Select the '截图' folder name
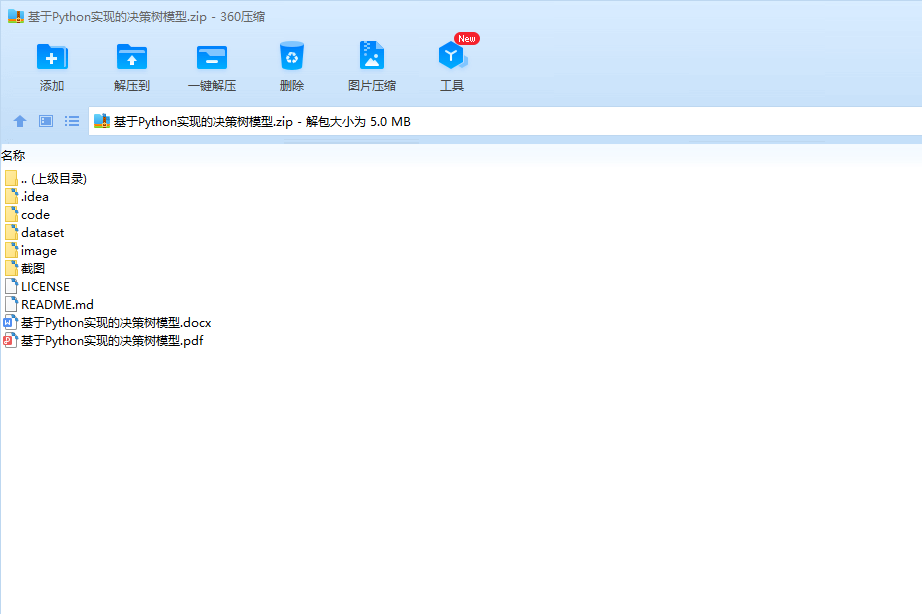 [33, 269]
